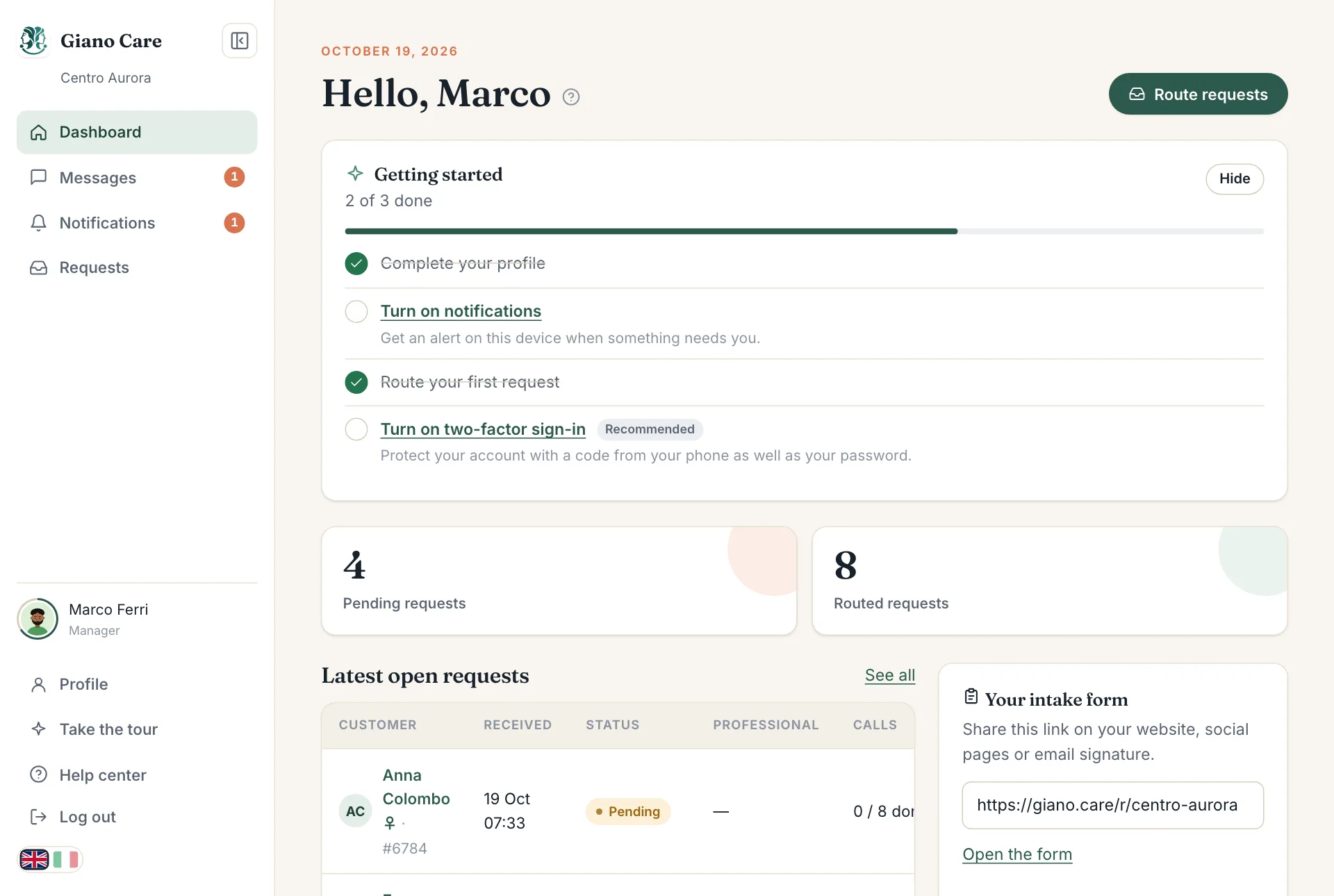This screenshot has width=1334, height=896.
Task: Click the intake form URL field
Action: 1112,805
